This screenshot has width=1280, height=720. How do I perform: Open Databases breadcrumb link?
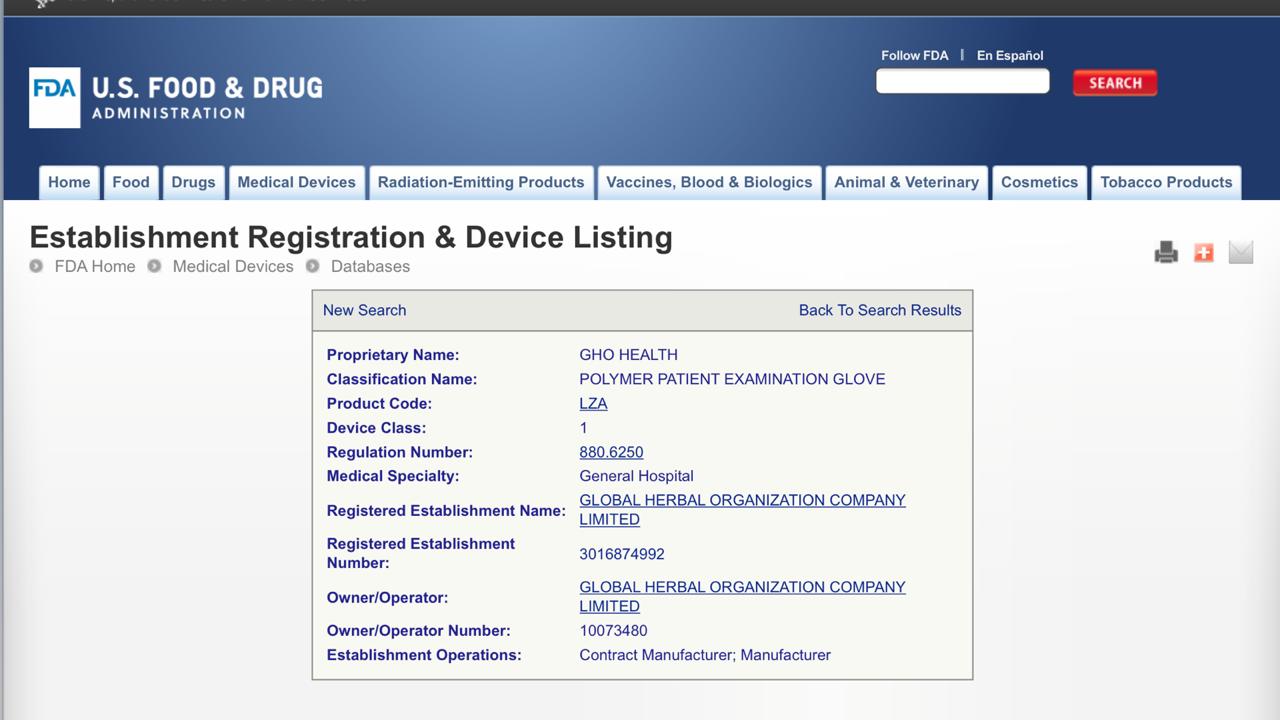(370, 266)
